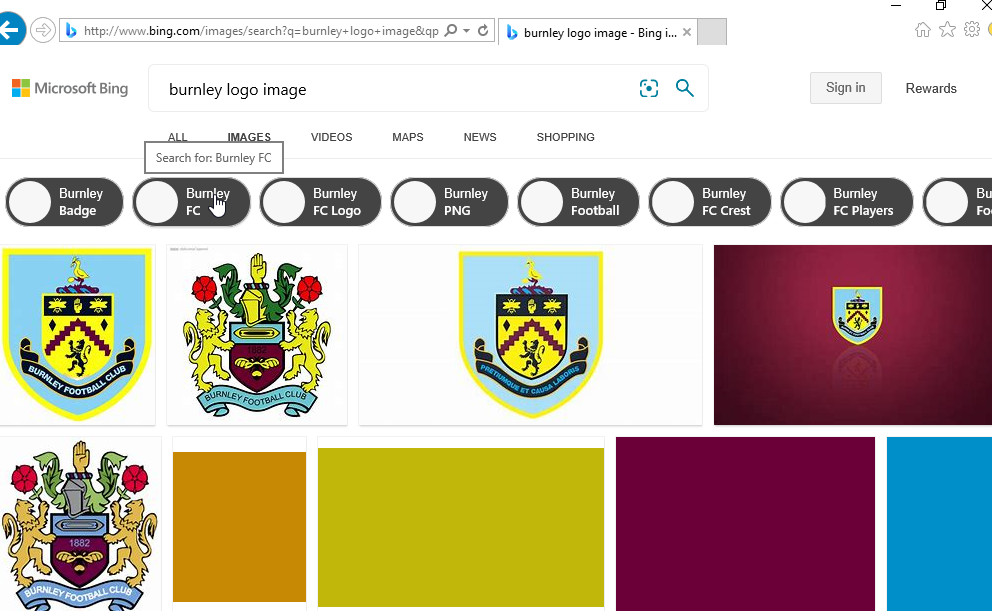Open the Rewards link
The image size is (992, 611).
[x=931, y=89]
